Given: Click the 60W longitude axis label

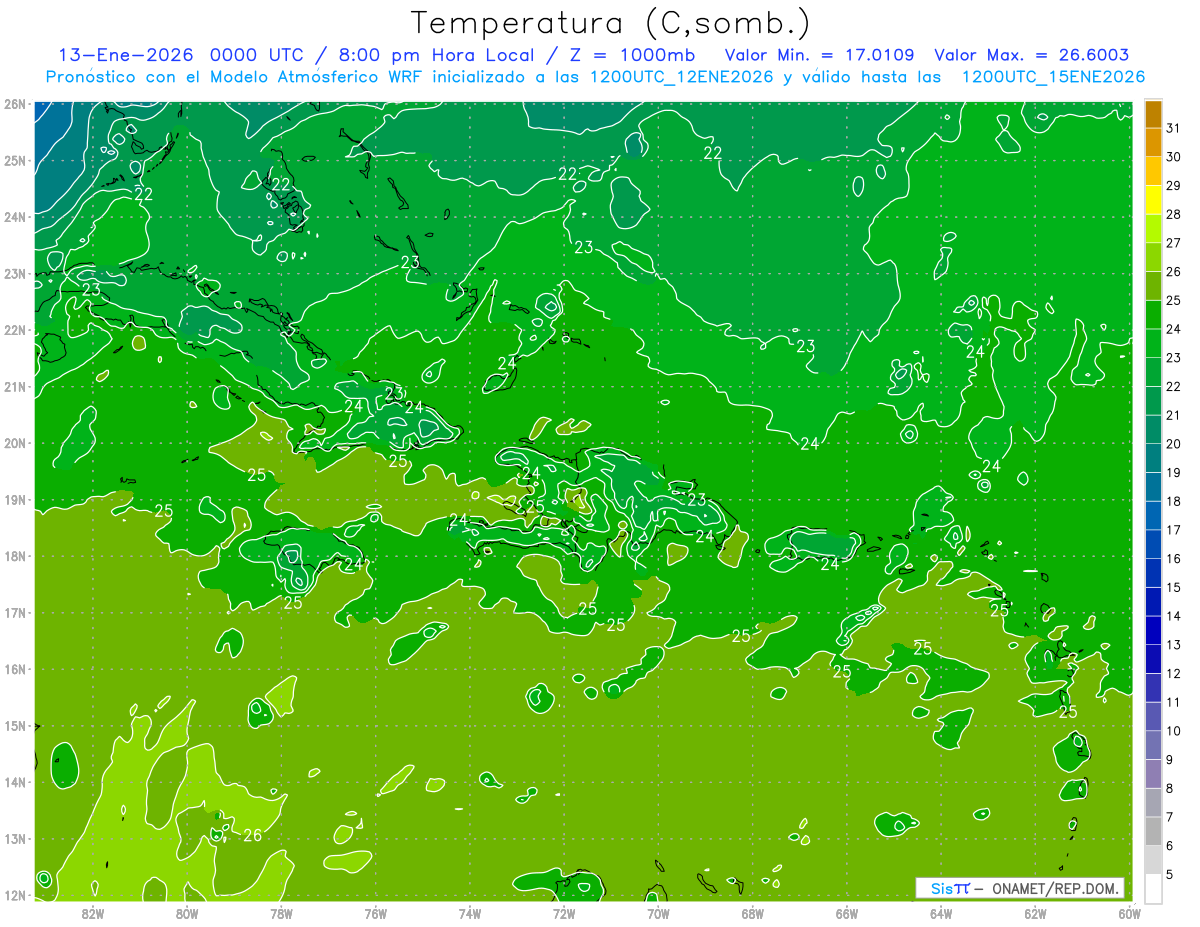Looking at the screenshot, I should (1130, 913).
